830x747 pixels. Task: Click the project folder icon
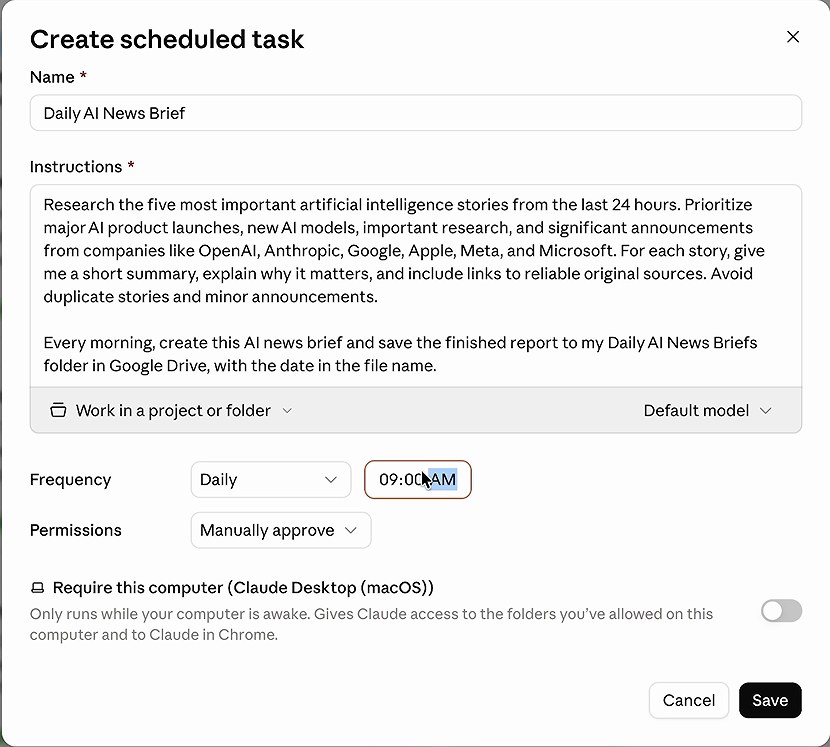click(58, 410)
